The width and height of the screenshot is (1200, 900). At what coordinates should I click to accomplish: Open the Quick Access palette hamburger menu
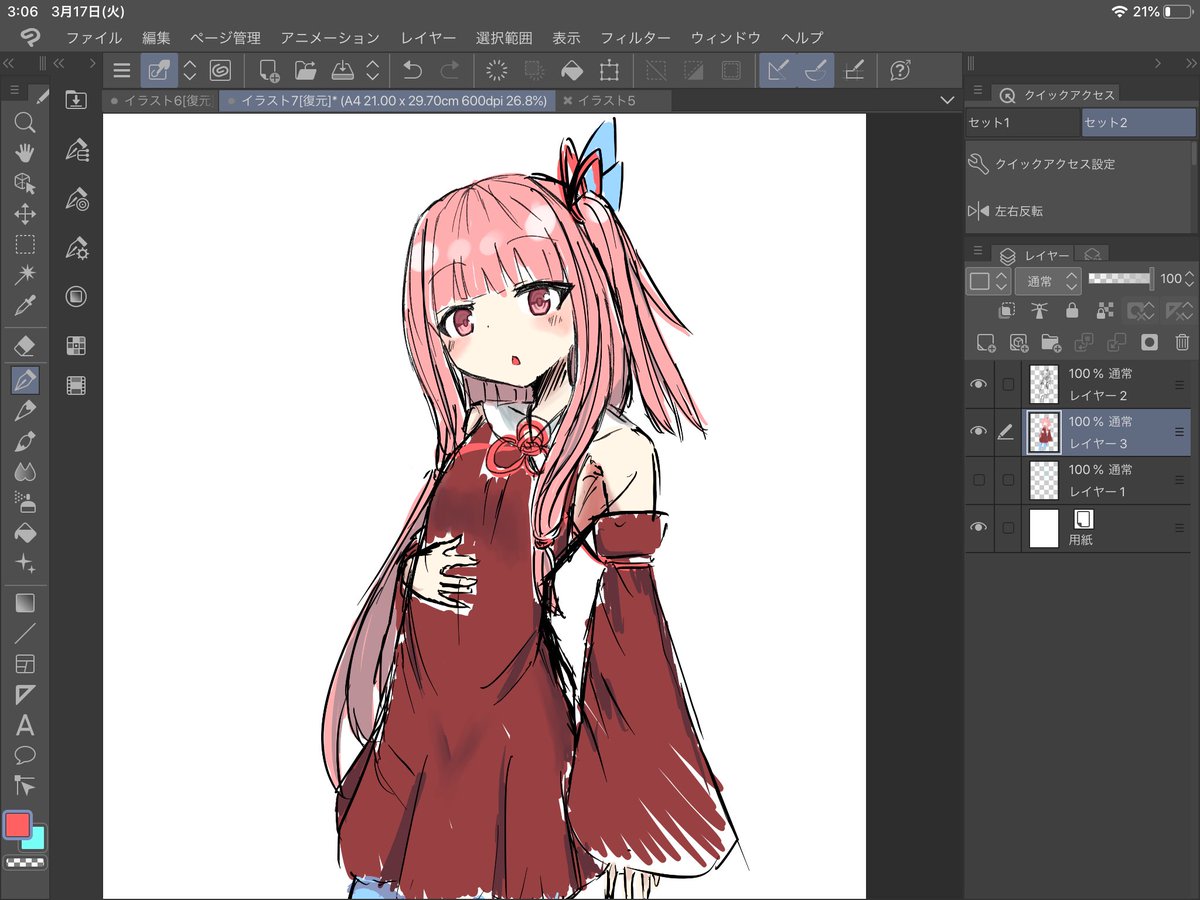click(978, 90)
